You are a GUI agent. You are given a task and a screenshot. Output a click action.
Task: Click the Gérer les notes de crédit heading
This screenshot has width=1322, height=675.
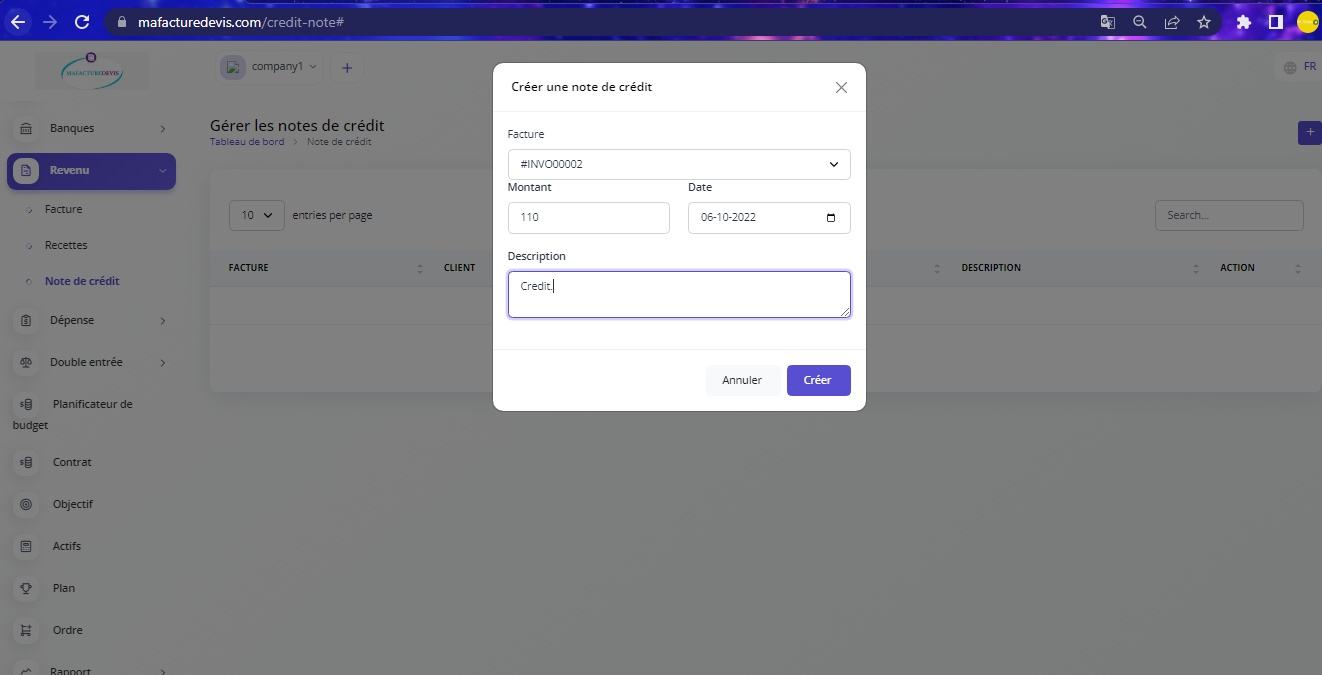297,126
